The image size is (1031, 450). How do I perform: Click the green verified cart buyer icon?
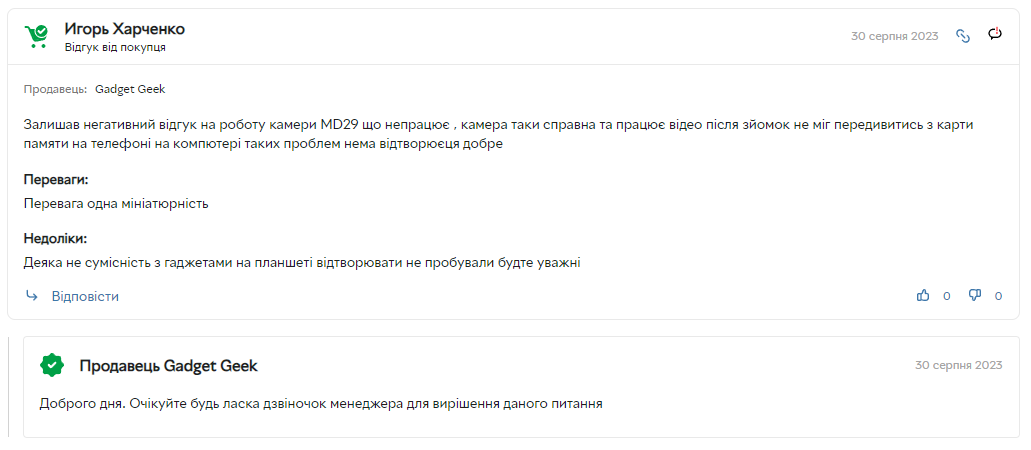36,36
